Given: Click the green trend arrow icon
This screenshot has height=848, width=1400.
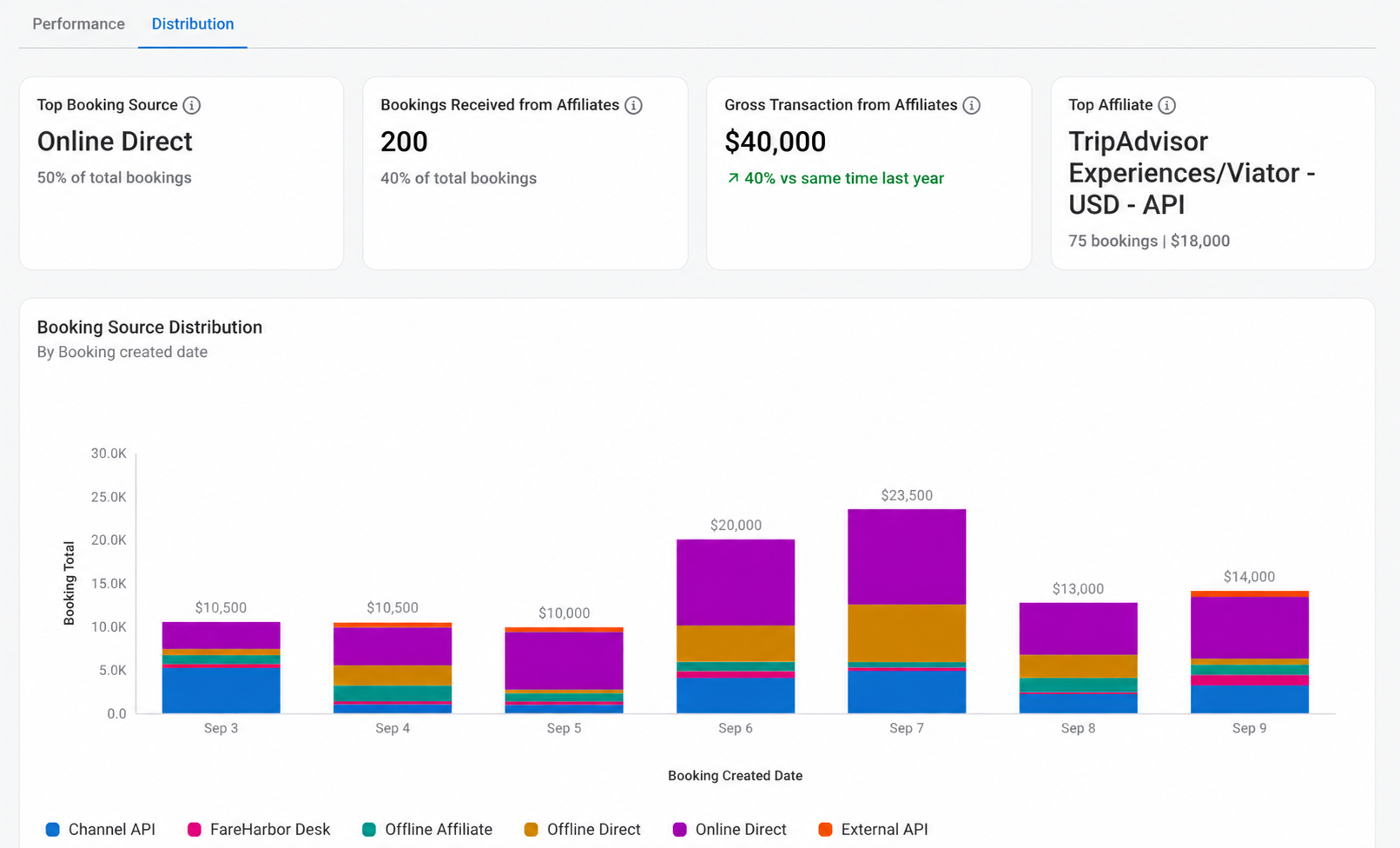Looking at the screenshot, I should point(733,178).
